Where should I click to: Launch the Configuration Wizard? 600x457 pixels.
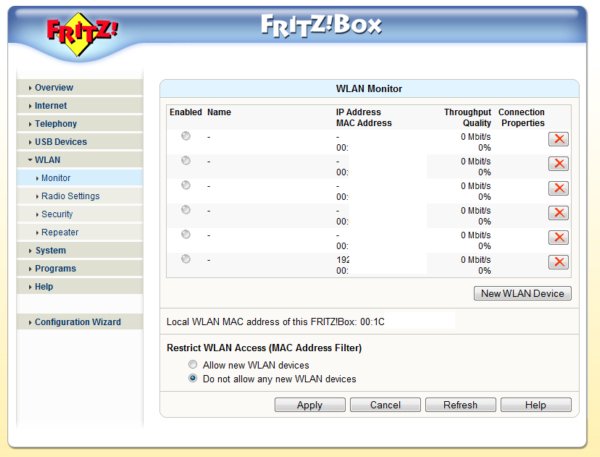tap(77, 322)
